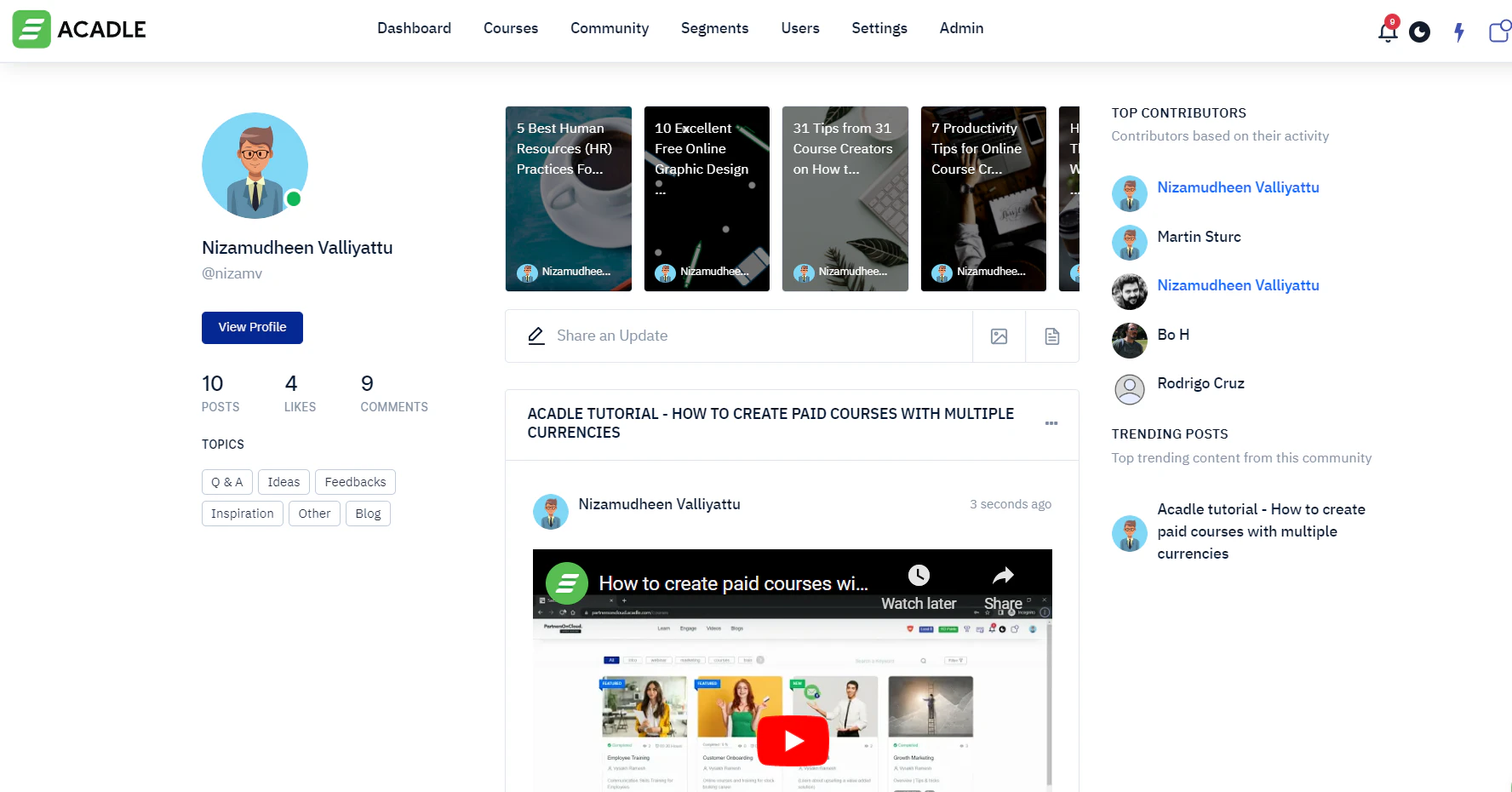The width and height of the screenshot is (1512, 792).
Task: Play the embedded tutorial video
Action: pos(792,739)
